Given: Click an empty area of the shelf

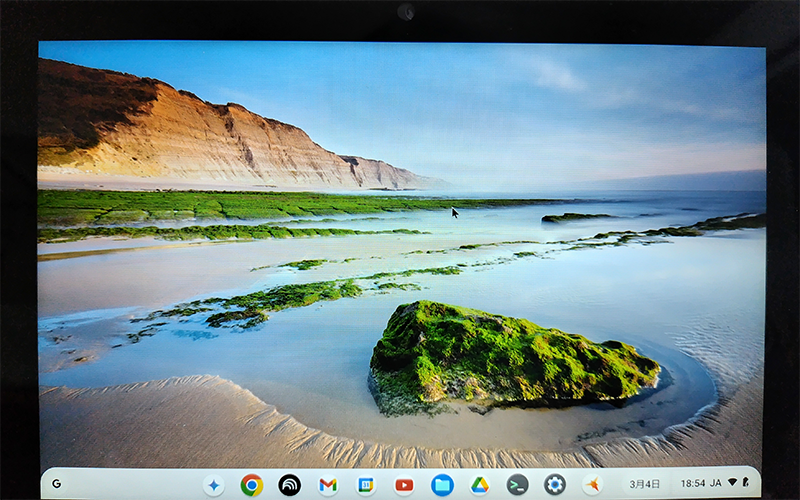Looking at the screenshot, I should 130,484.
